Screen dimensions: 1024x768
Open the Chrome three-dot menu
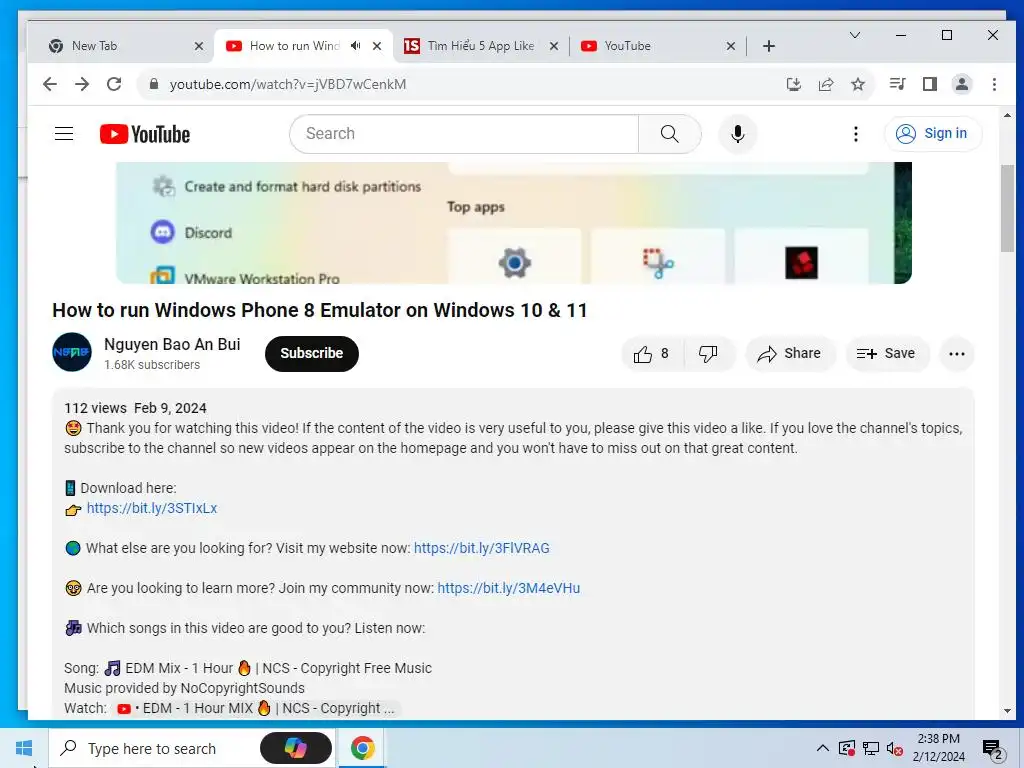click(994, 84)
